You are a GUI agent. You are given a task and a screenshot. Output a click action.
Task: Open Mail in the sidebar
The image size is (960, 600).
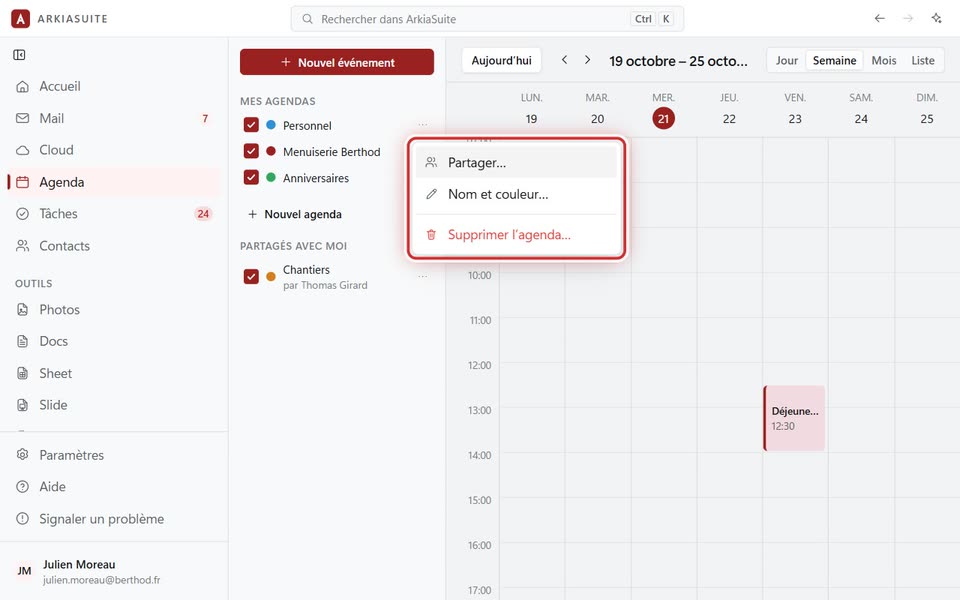pyautogui.click(x=114, y=118)
